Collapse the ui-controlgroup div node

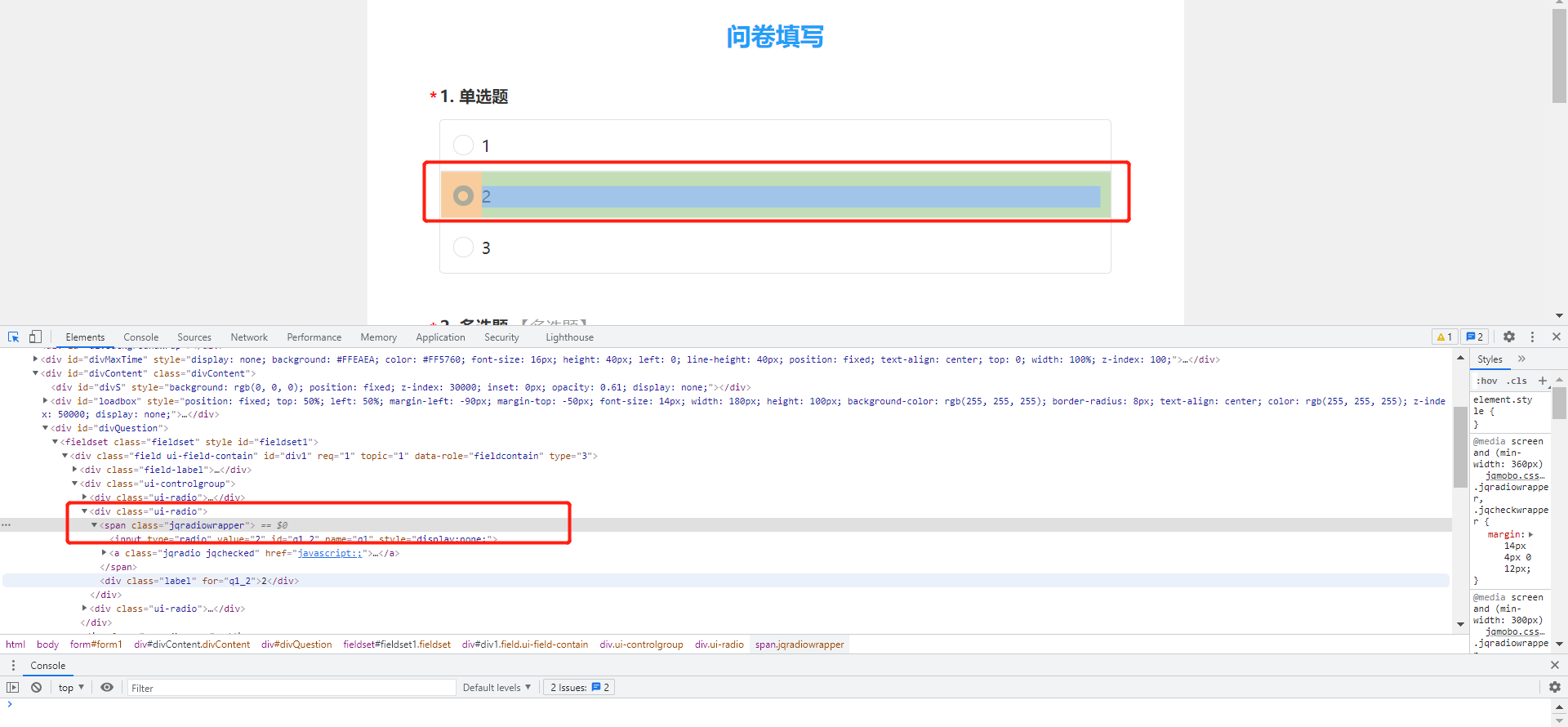coord(74,483)
